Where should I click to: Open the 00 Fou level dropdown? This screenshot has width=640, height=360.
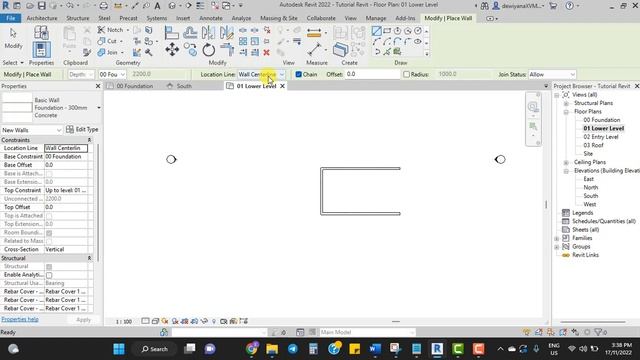(112, 74)
